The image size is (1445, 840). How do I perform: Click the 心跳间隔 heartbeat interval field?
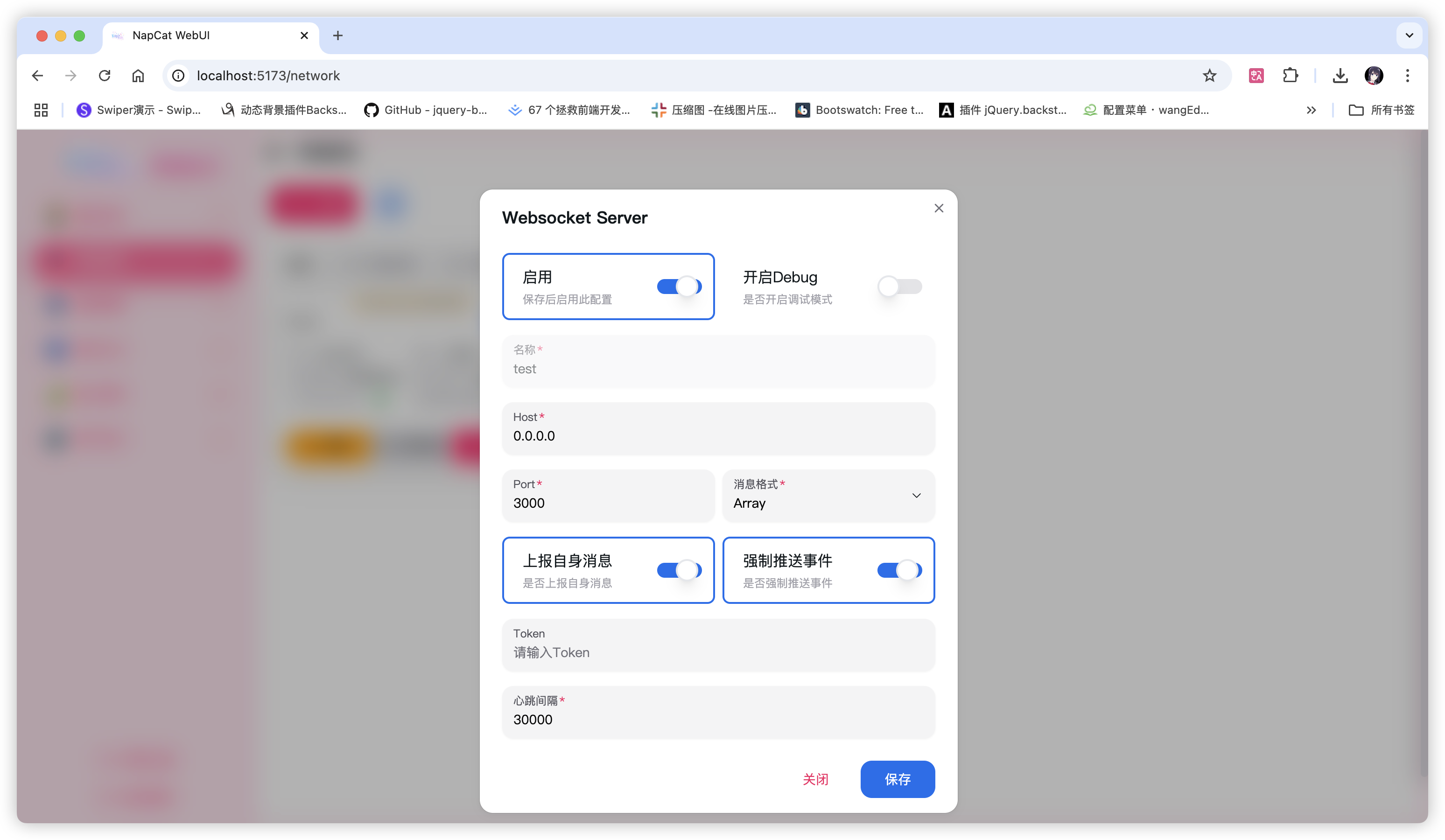point(718,712)
